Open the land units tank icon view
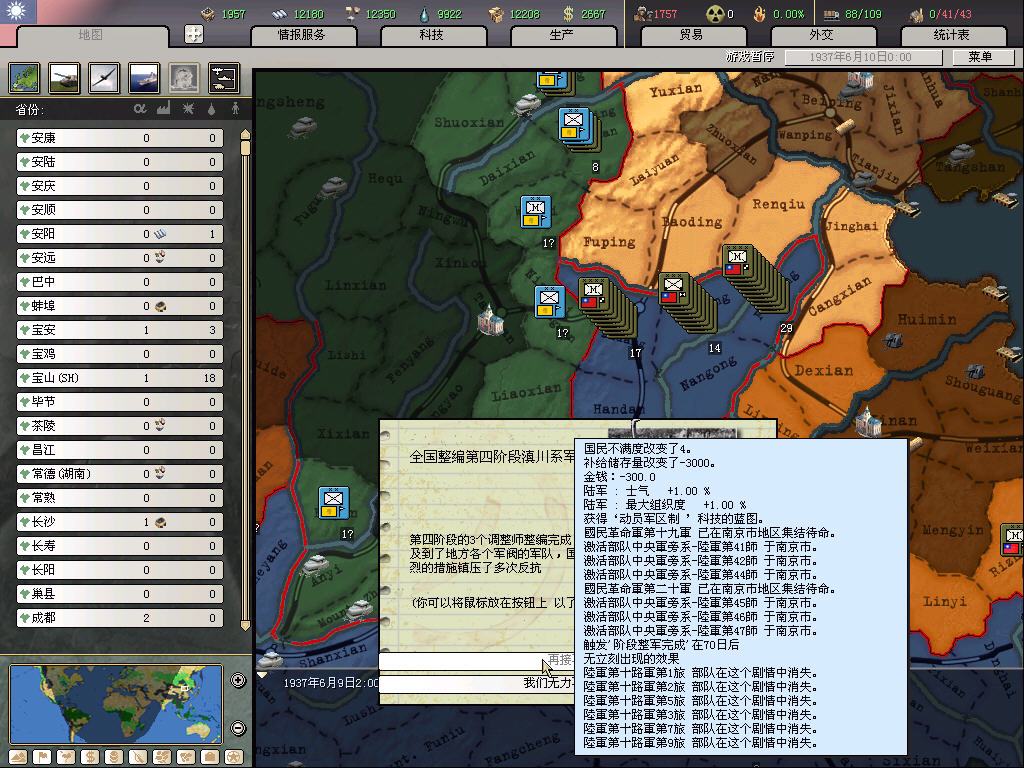This screenshot has width=1024, height=768. [x=64, y=77]
